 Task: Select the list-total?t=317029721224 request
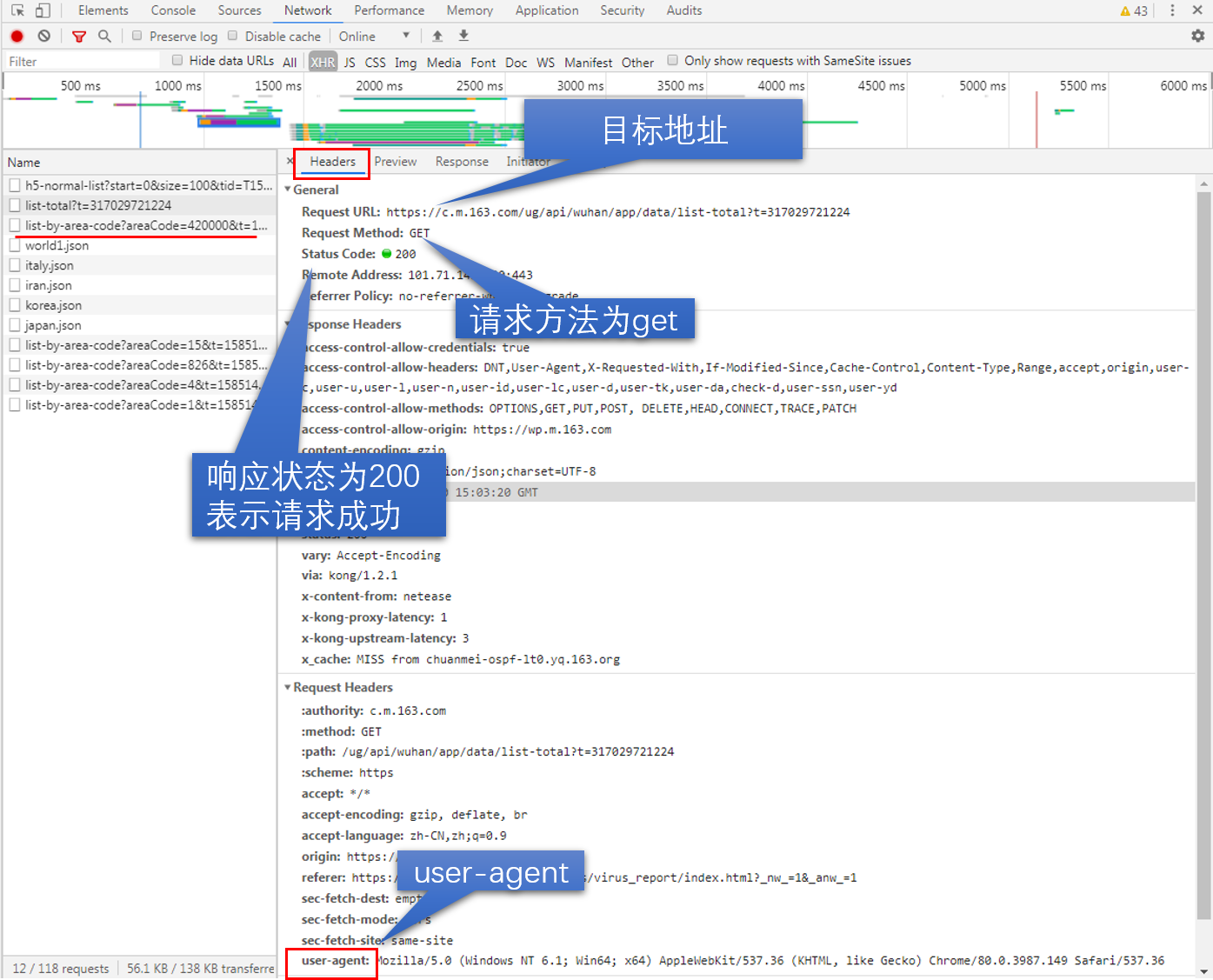139,205
